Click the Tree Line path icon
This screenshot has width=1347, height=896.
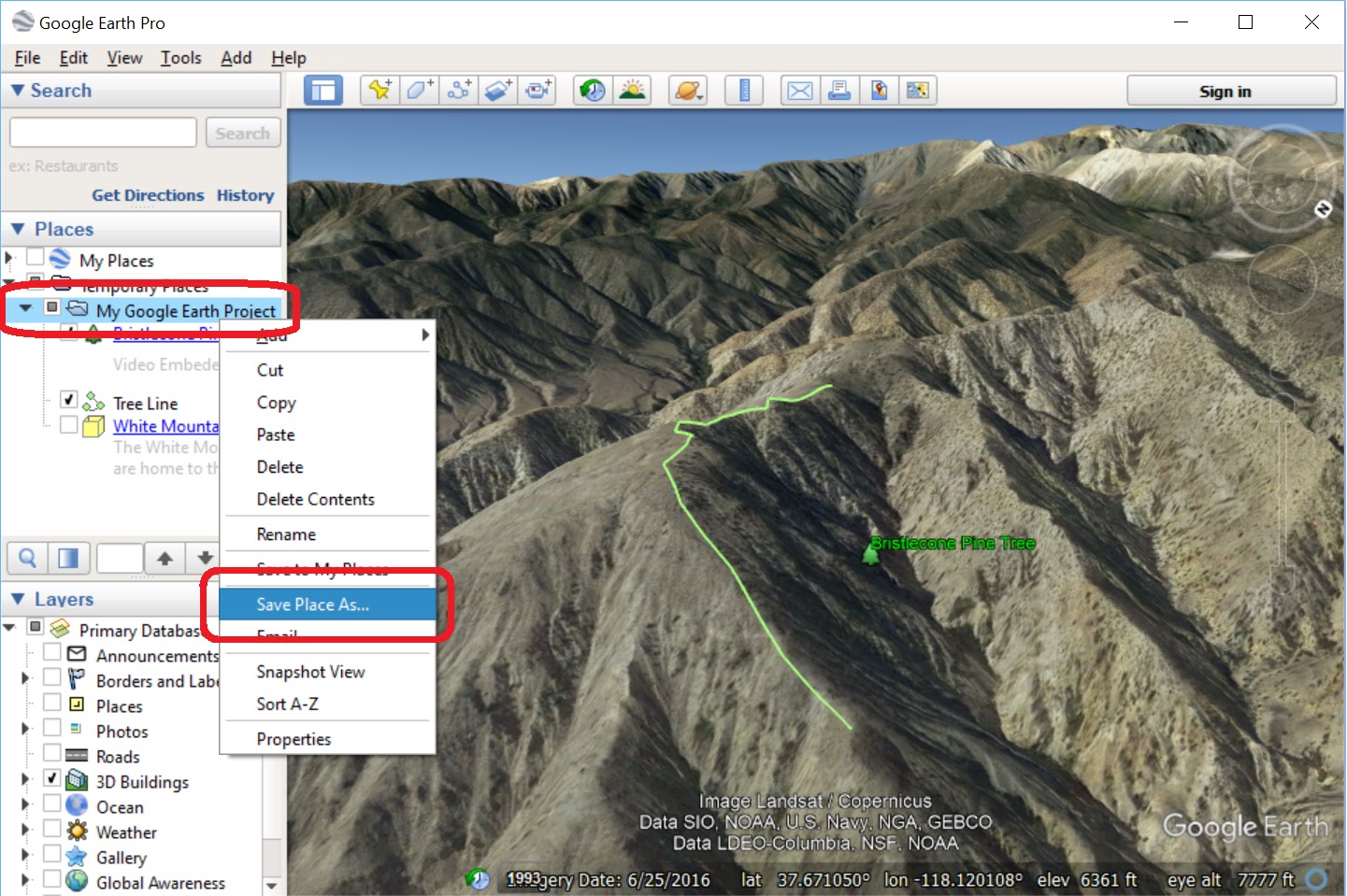93,402
